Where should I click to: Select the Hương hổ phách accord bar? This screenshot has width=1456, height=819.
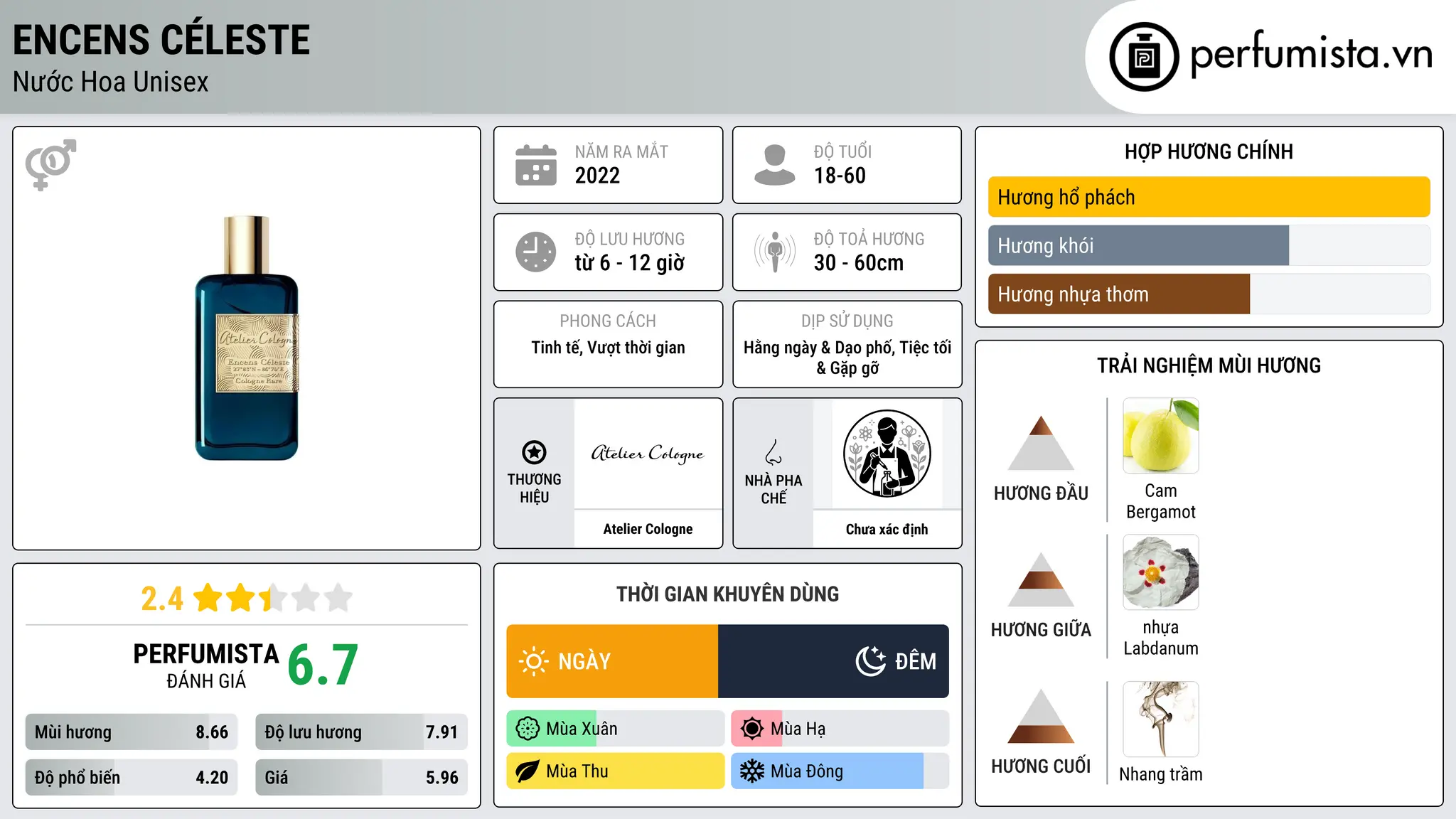pyautogui.click(x=1209, y=197)
